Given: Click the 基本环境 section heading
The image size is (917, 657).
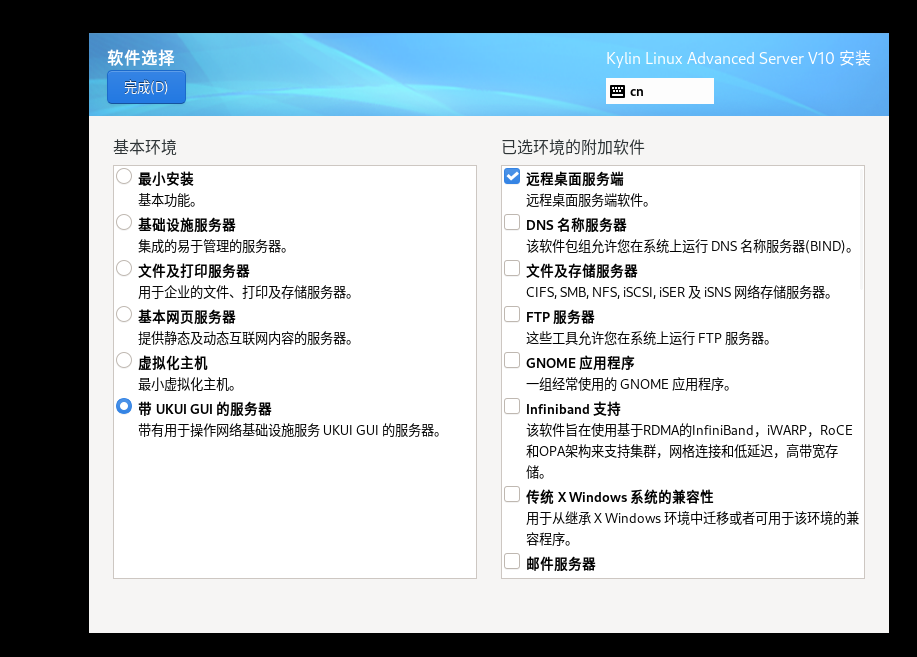Looking at the screenshot, I should click(x=144, y=147).
